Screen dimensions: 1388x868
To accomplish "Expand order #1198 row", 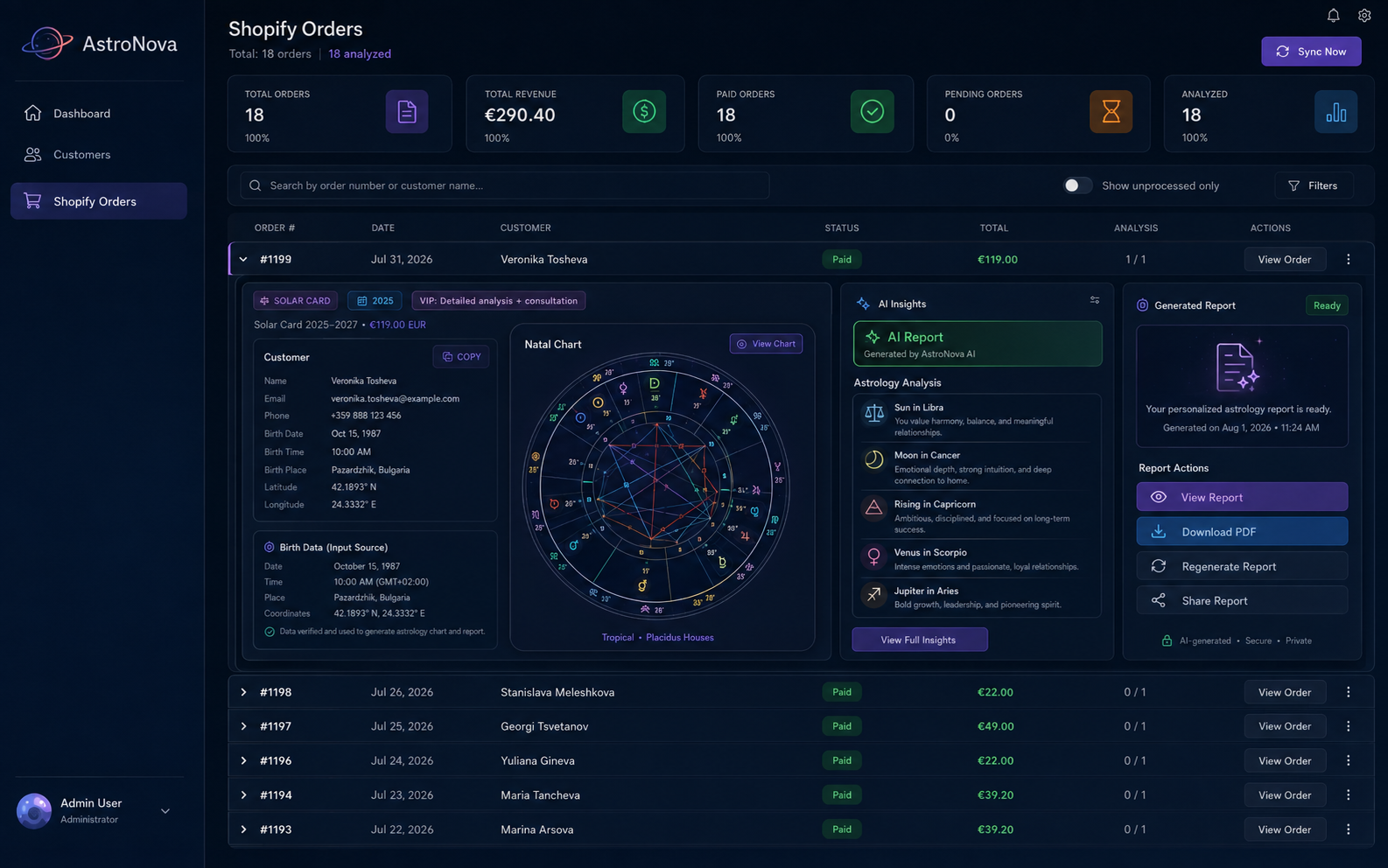I will pyautogui.click(x=243, y=692).
